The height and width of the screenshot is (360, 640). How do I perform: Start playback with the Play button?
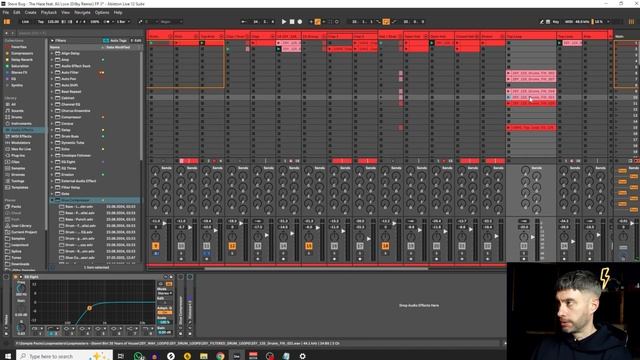coord(284,22)
